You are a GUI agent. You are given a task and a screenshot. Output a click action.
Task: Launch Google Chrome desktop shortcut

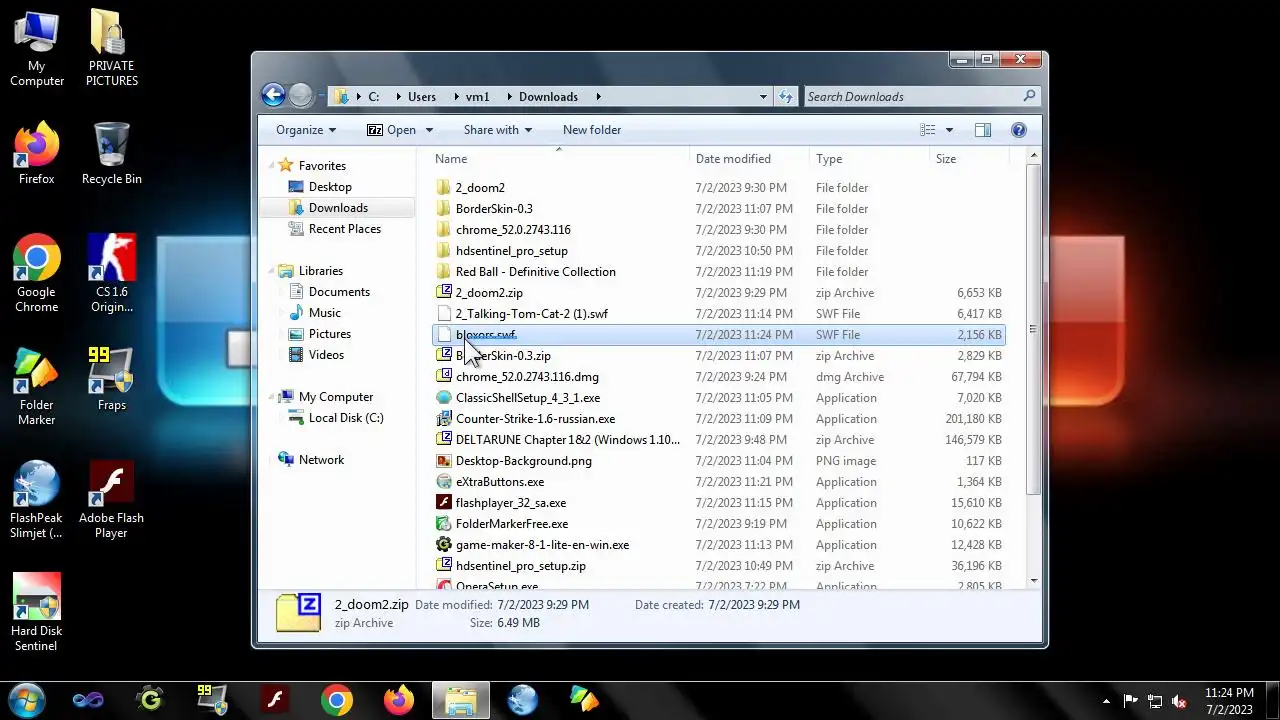[37, 273]
